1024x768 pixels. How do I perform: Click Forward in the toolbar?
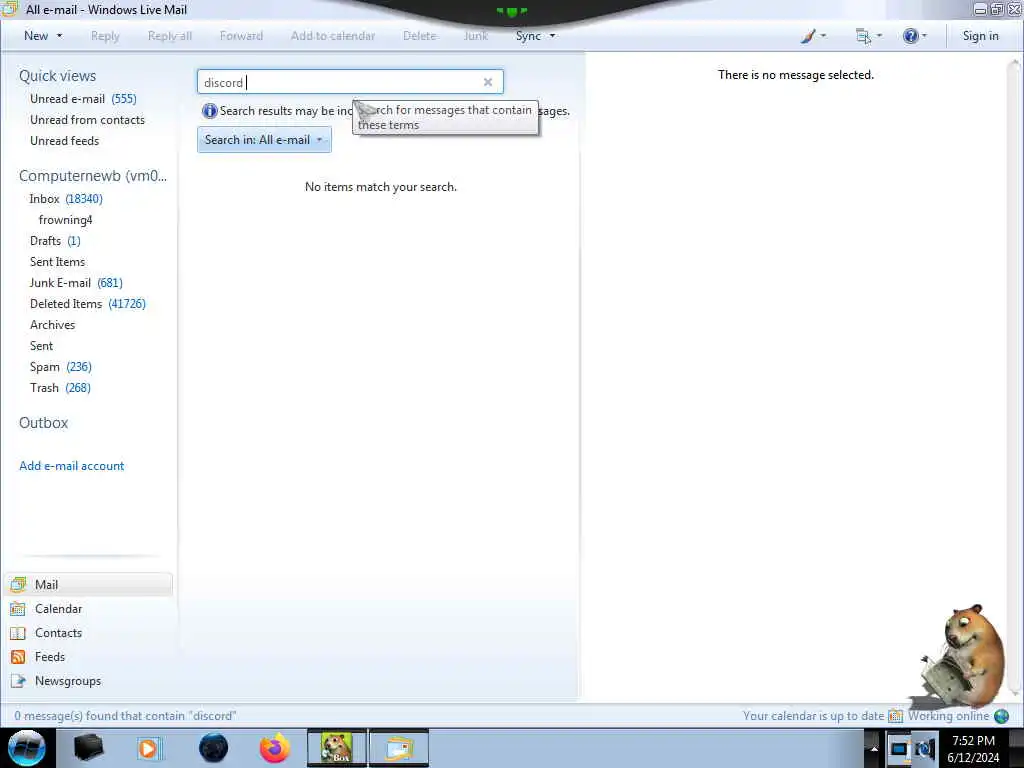pyautogui.click(x=241, y=36)
